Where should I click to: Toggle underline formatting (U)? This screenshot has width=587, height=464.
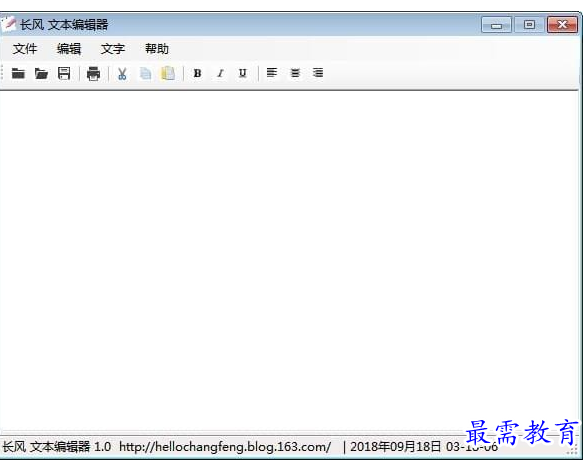click(x=243, y=73)
